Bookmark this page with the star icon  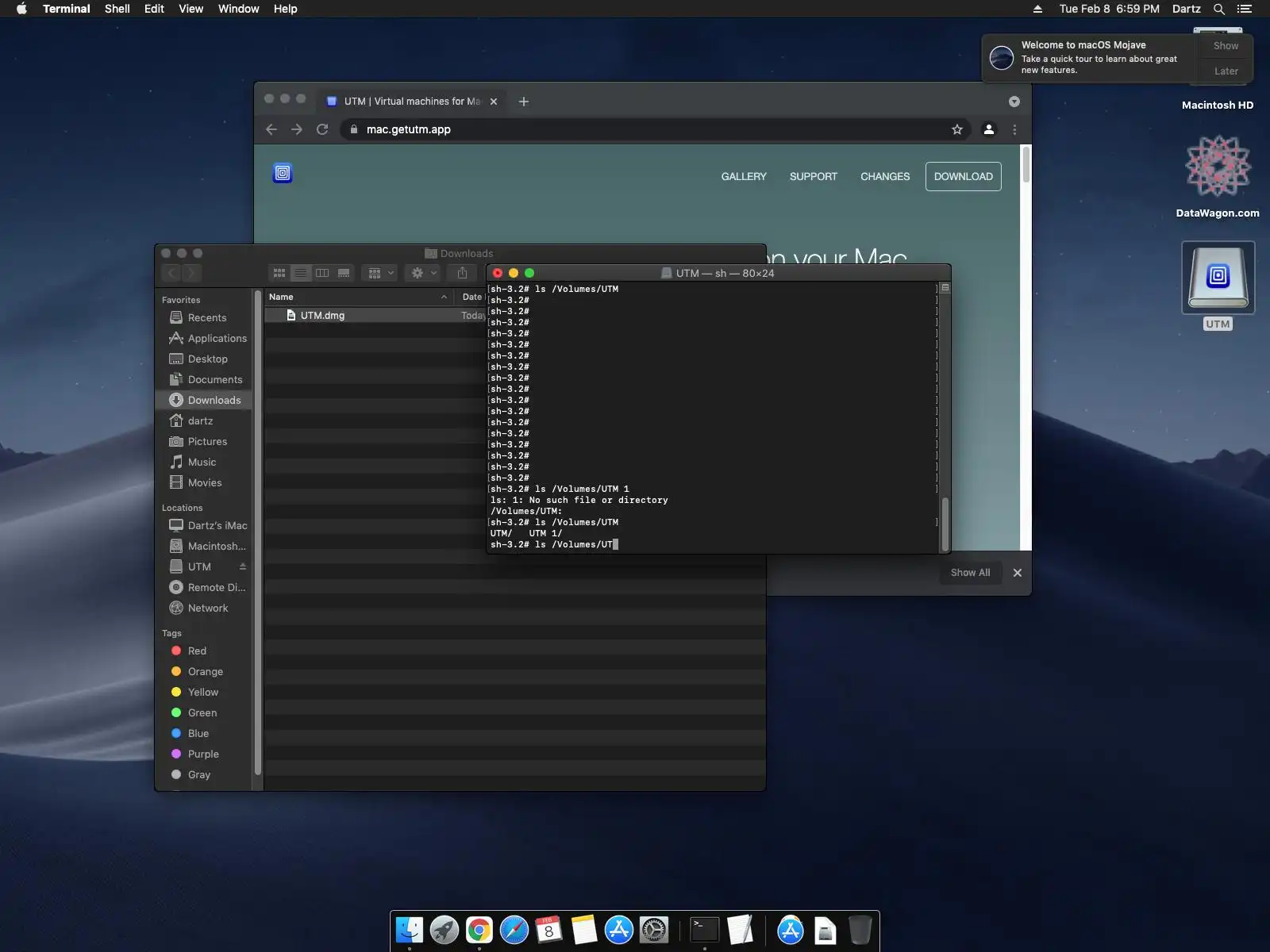[x=957, y=129]
